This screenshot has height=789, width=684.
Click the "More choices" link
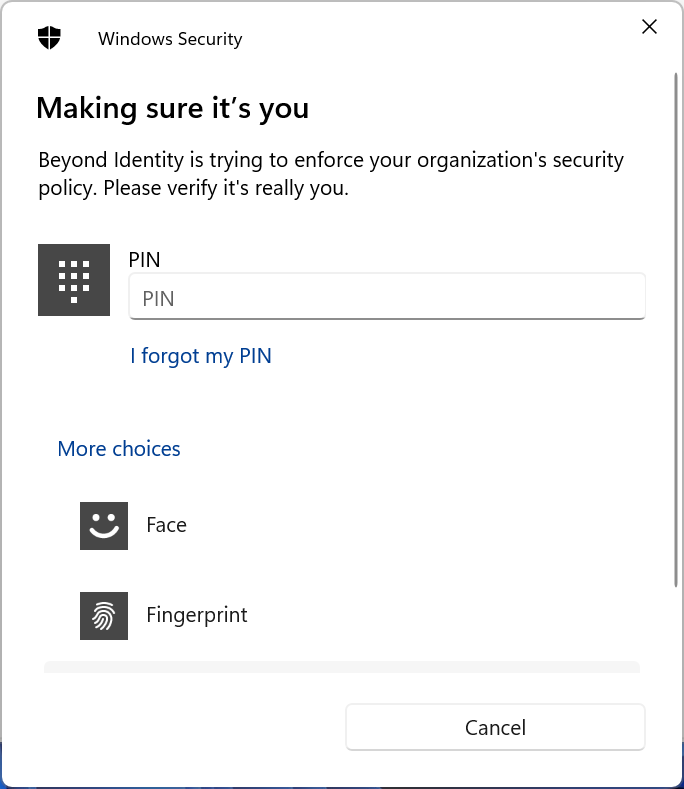(119, 449)
